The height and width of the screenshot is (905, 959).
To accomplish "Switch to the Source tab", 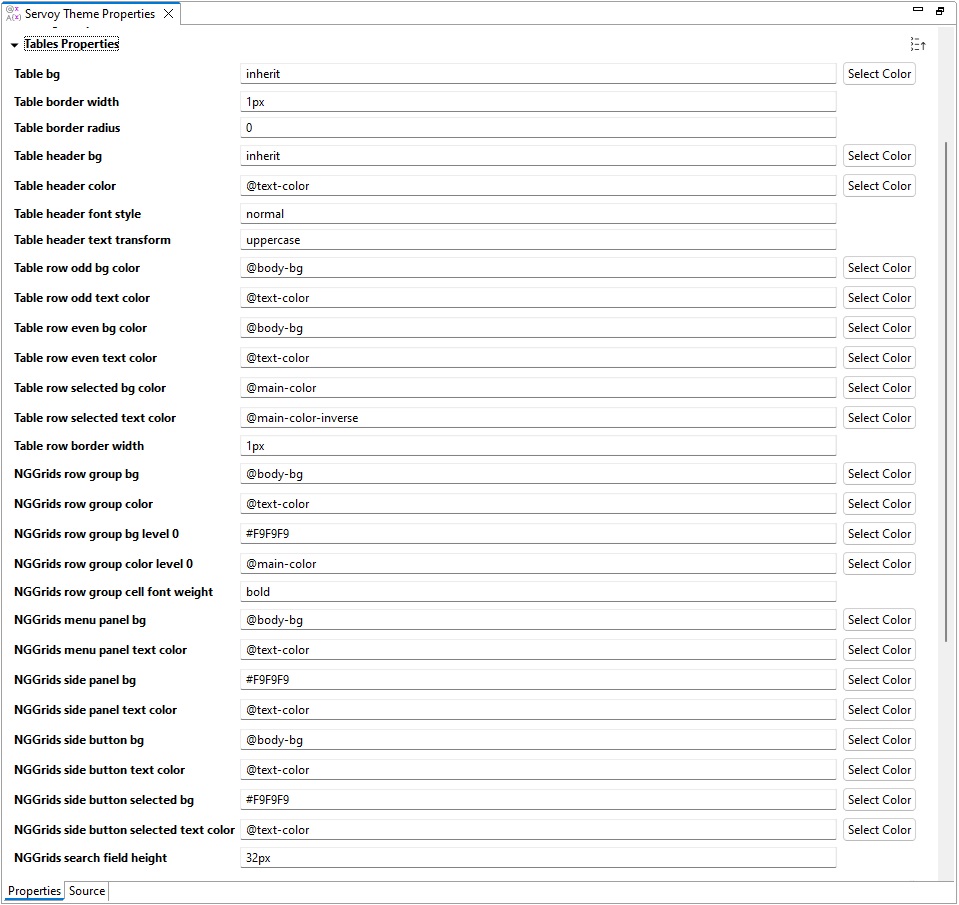I will [87, 891].
